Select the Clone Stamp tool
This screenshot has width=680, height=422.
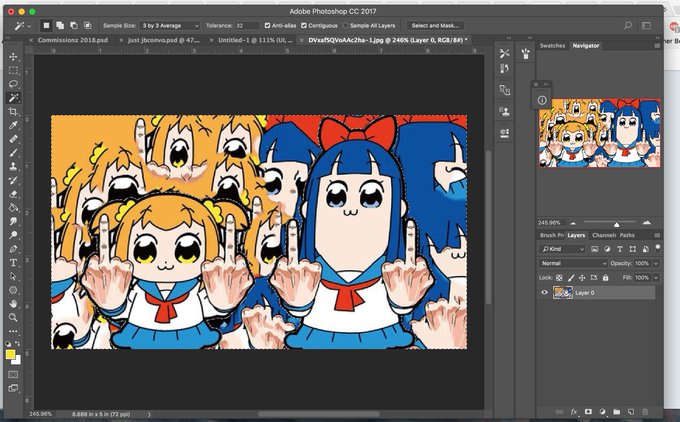(13, 167)
